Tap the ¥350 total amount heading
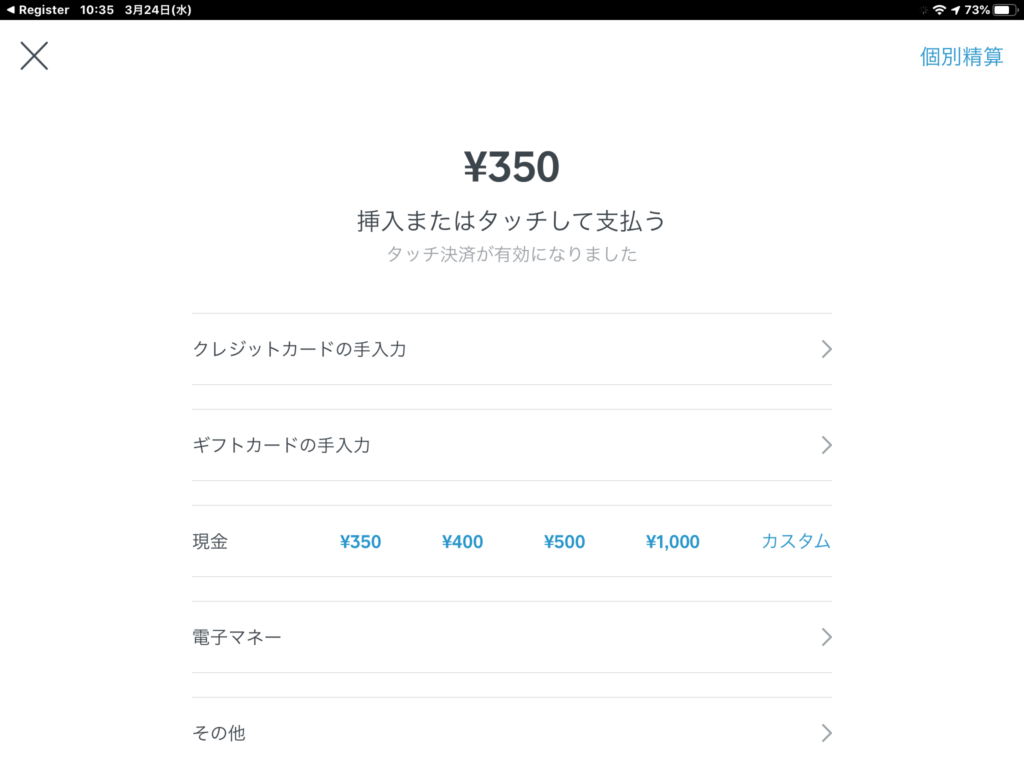Viewport: 1024px width, 768px height. point(511,168)
